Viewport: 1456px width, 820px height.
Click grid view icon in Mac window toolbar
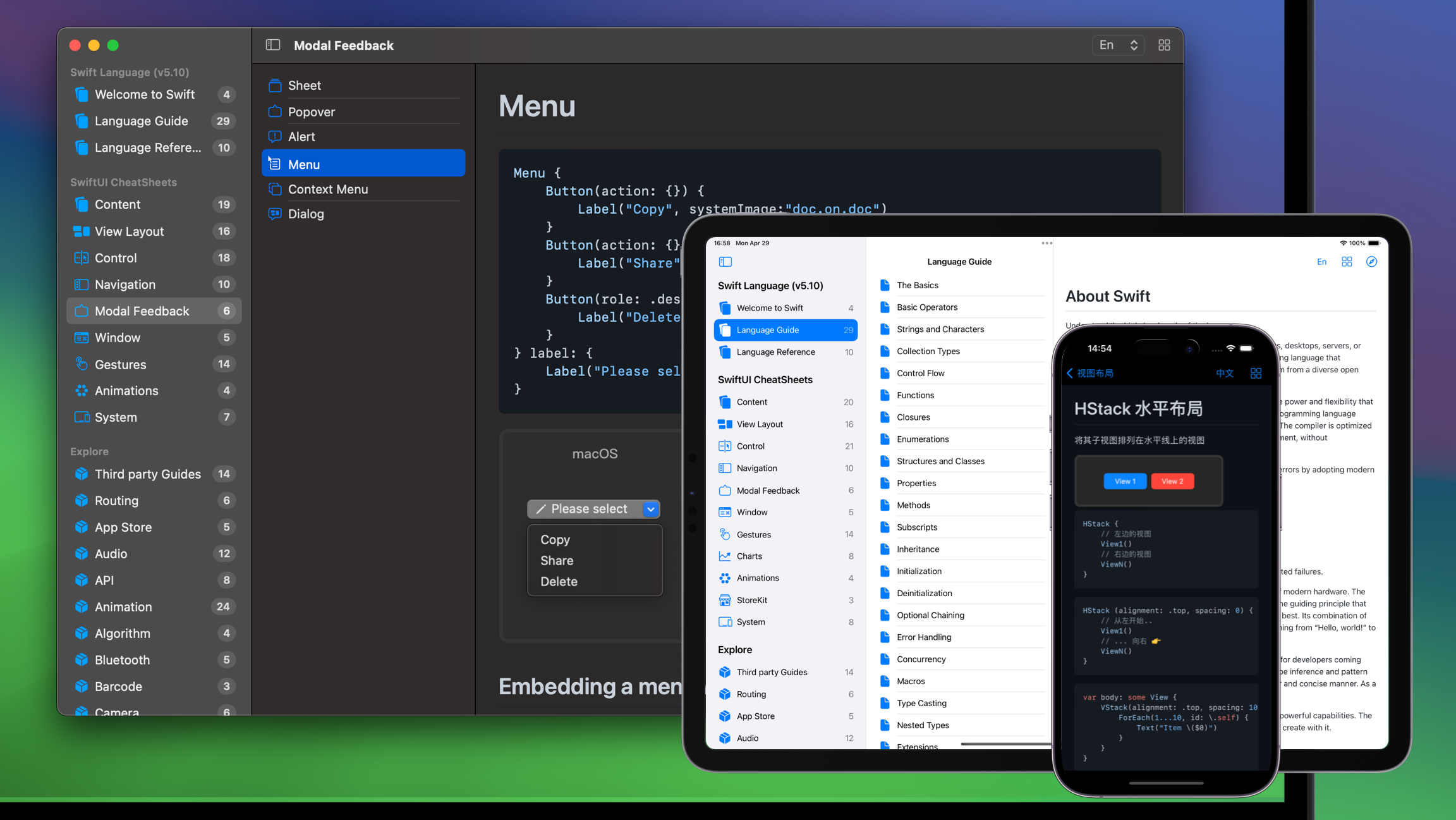coord(1164,45)
